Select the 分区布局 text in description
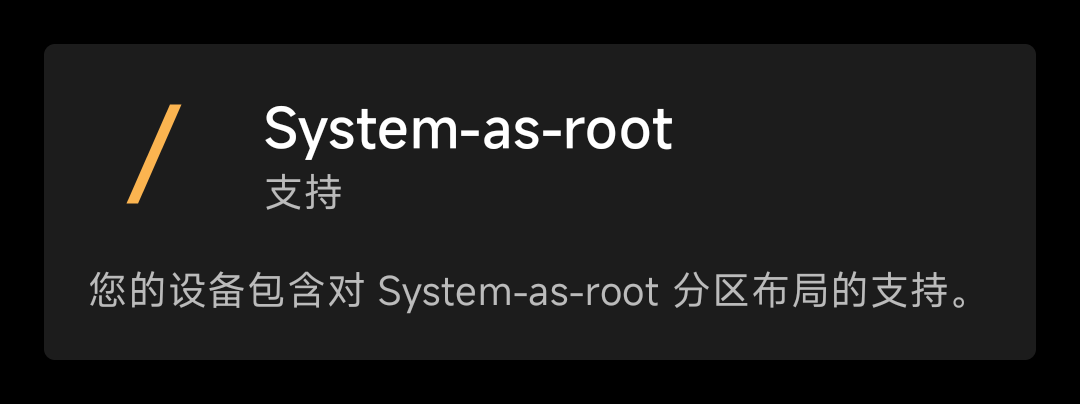Viewport: 1080px width, 404px height. tap(744, 293)
